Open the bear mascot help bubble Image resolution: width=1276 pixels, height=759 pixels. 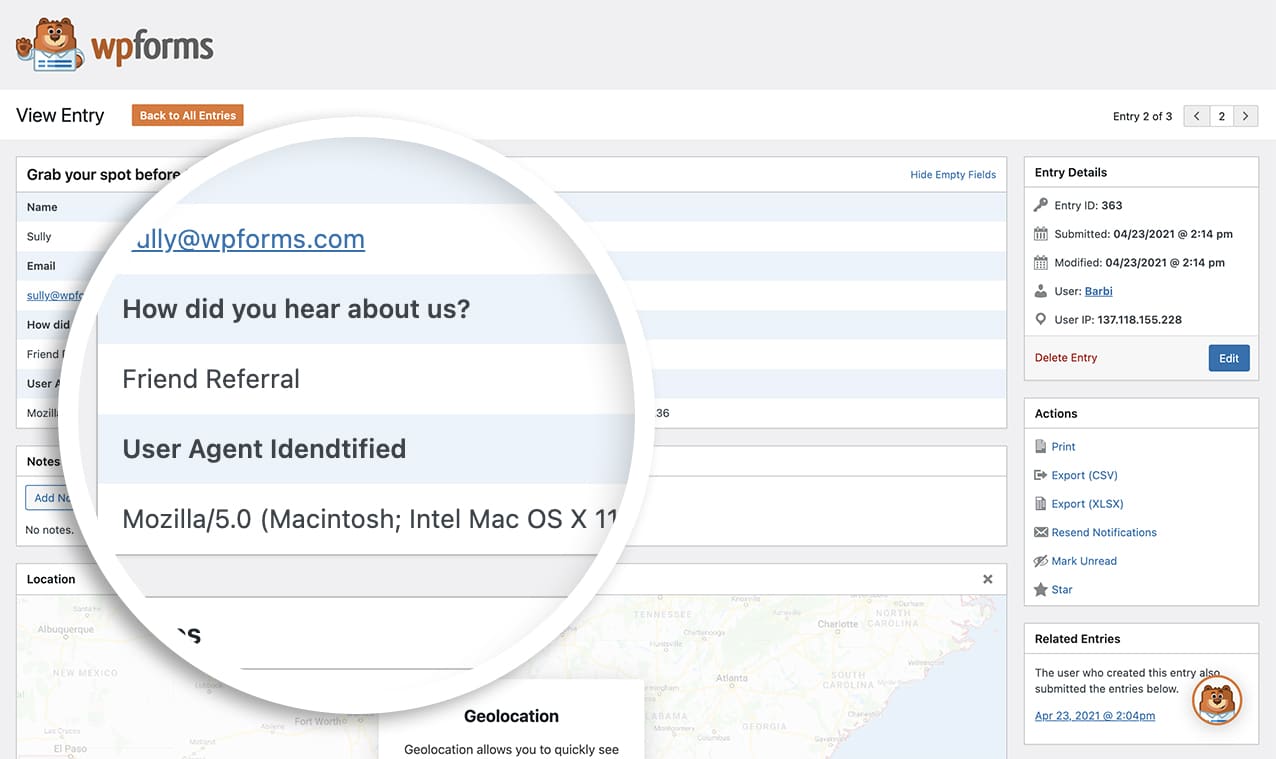(x=1217, y=700)
